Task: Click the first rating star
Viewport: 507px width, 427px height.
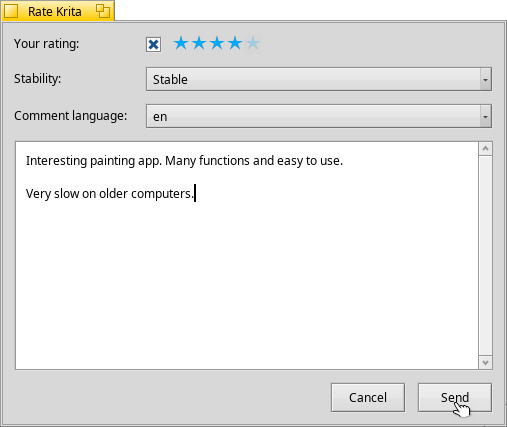Action: [181, 43]
